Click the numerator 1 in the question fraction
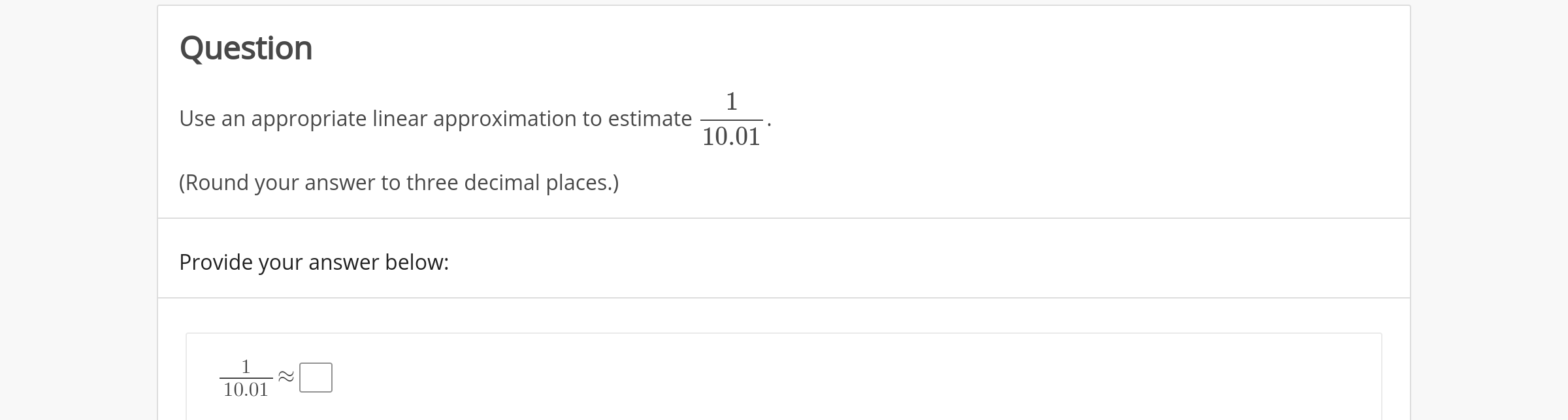This screenshot has width=1568, height=420. (x=731, y=101)
